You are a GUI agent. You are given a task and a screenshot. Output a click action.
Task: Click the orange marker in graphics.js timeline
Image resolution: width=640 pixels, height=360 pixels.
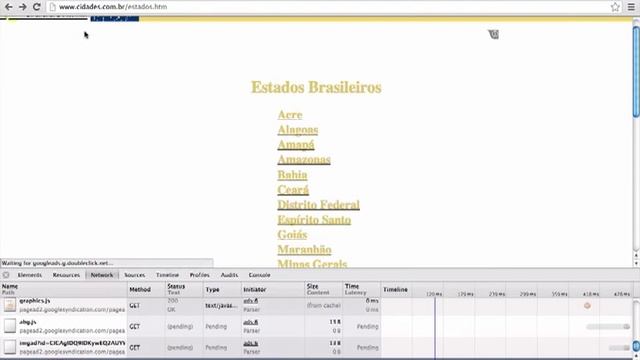point(587,305)
